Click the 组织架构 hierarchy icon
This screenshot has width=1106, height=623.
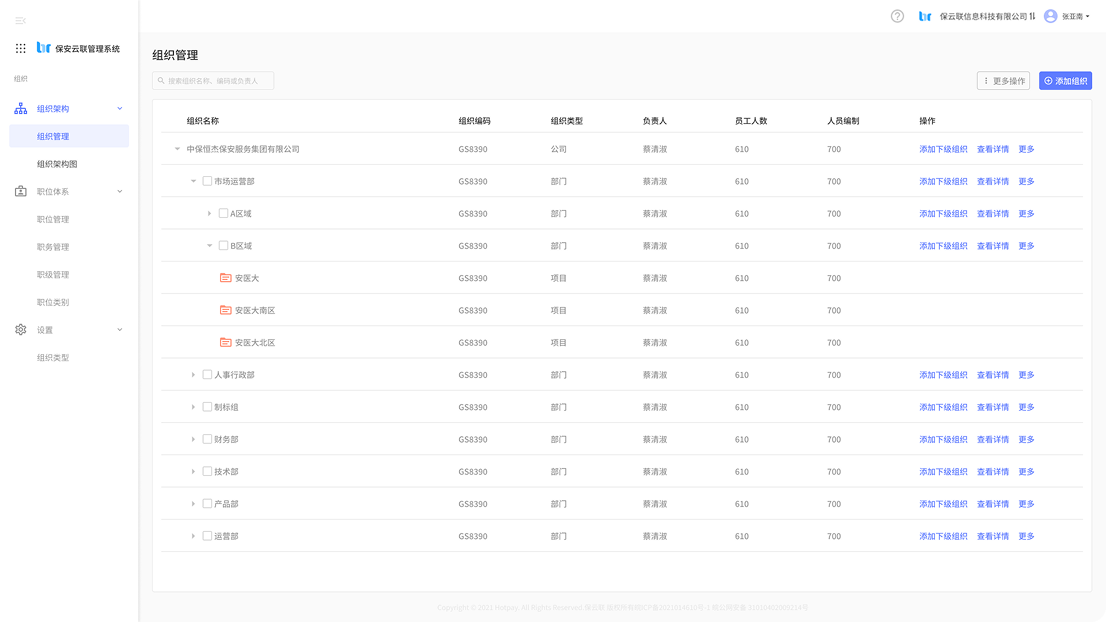(x=21, y=108)
